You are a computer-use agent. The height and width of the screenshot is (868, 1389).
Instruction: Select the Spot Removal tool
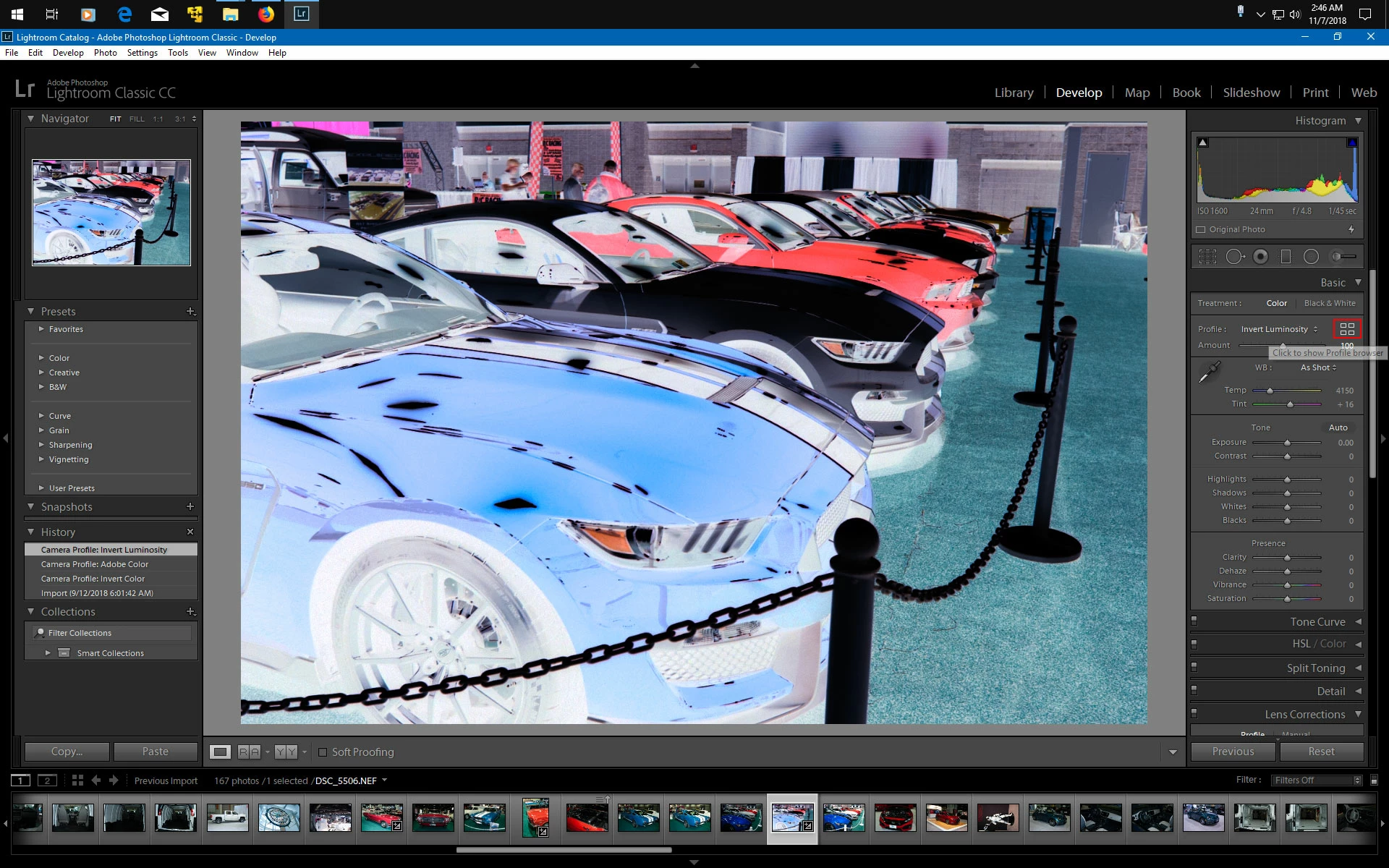pyautogui.click(x=1235, y=256)
